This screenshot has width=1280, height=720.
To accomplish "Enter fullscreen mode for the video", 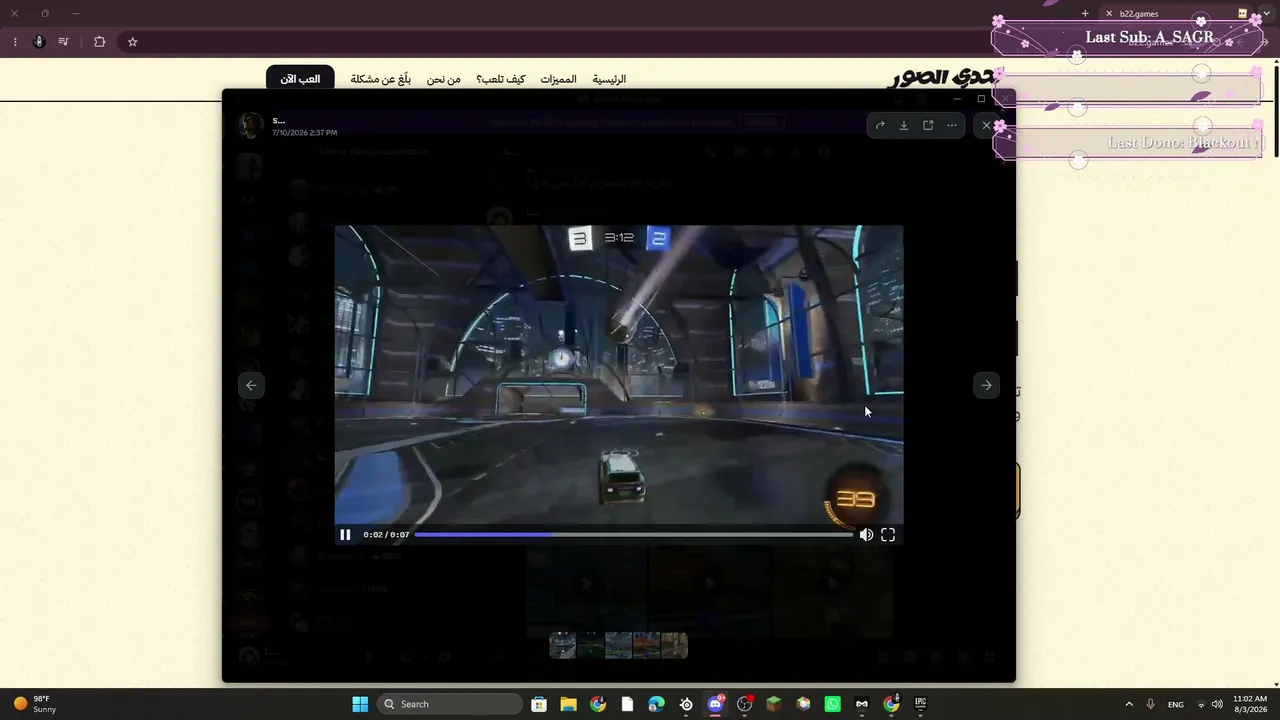I will (888, 535).
